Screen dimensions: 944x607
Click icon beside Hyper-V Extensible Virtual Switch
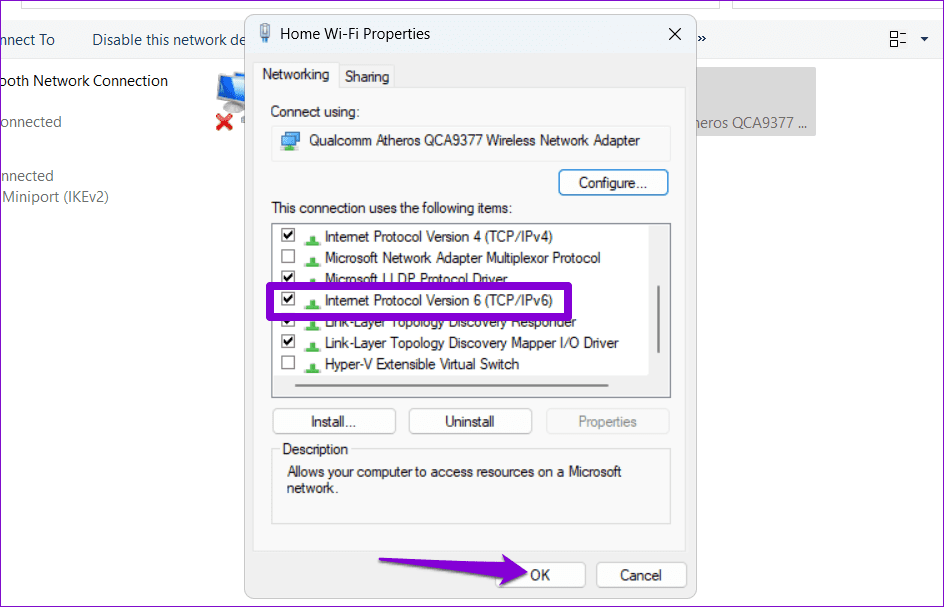(312, 366)
